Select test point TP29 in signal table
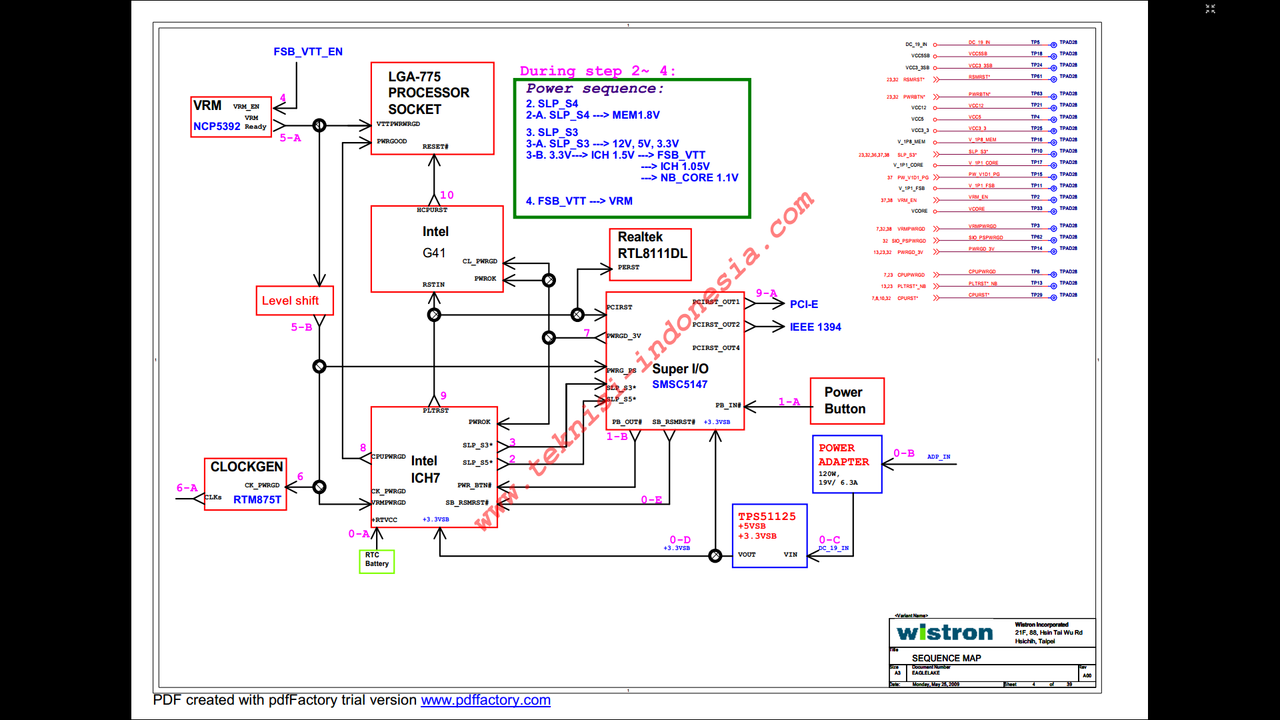This screenshot has height=720, width=1280. pyautogui.click(x=1036, y=295)
